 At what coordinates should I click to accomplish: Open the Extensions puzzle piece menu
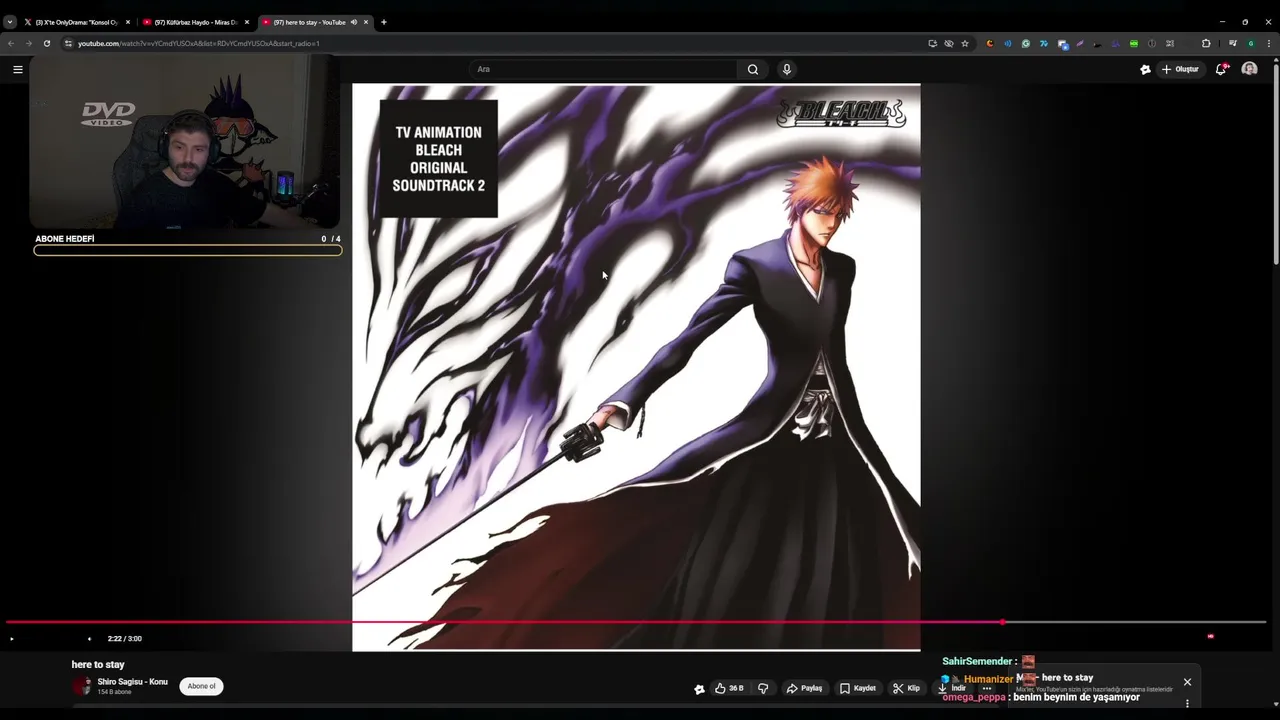point(1206,43)
